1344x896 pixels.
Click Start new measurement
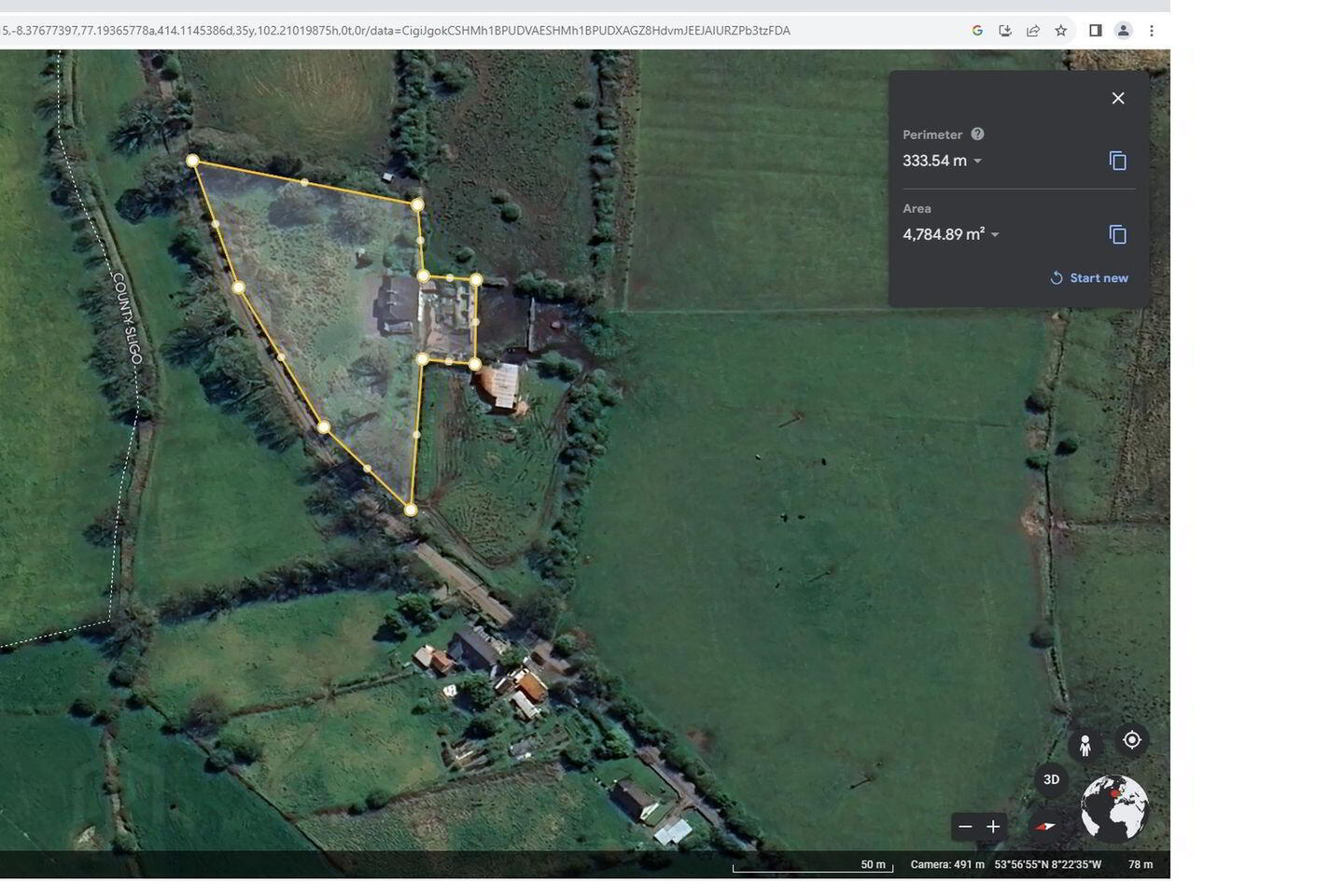click(1089, 278)
